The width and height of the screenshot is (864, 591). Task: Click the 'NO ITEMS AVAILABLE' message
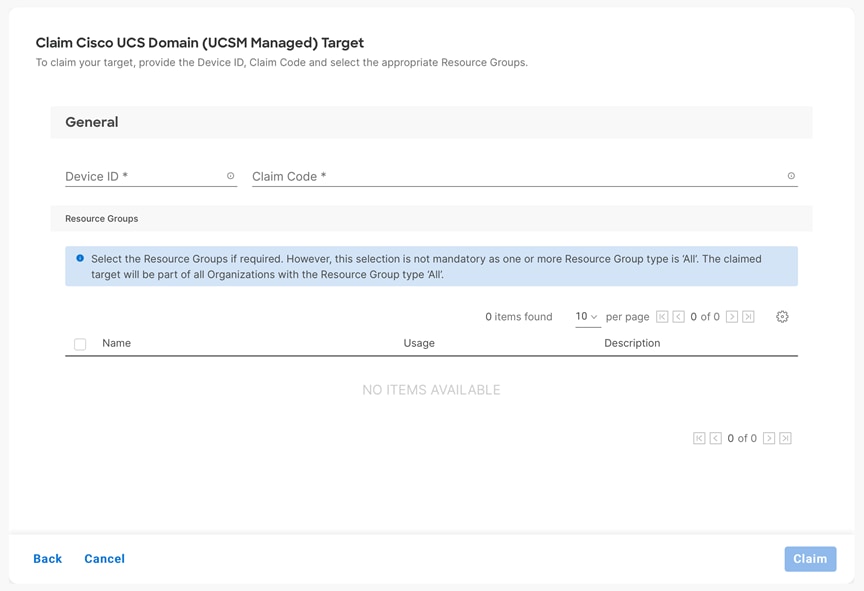tap(431, 390)
